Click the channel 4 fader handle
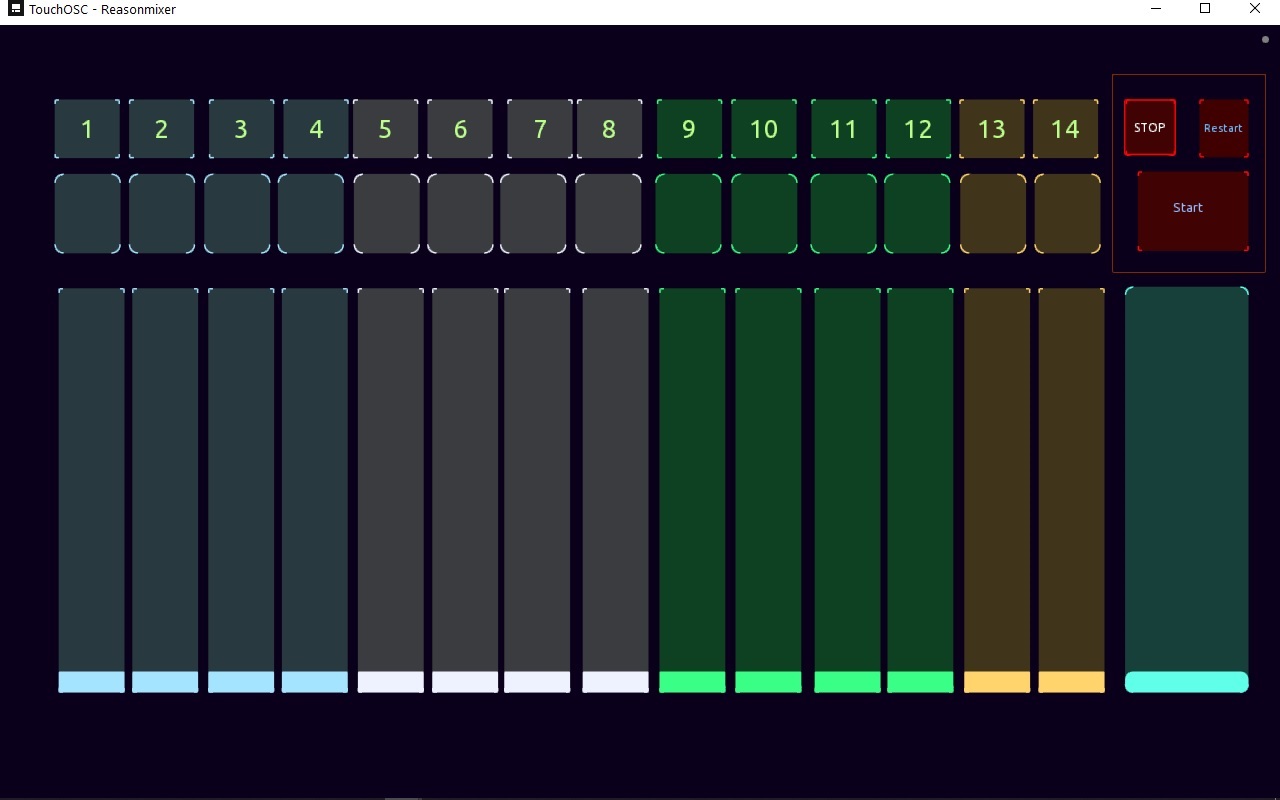Viewport: 1280px width, 800px height. click(x=315, y=682)
